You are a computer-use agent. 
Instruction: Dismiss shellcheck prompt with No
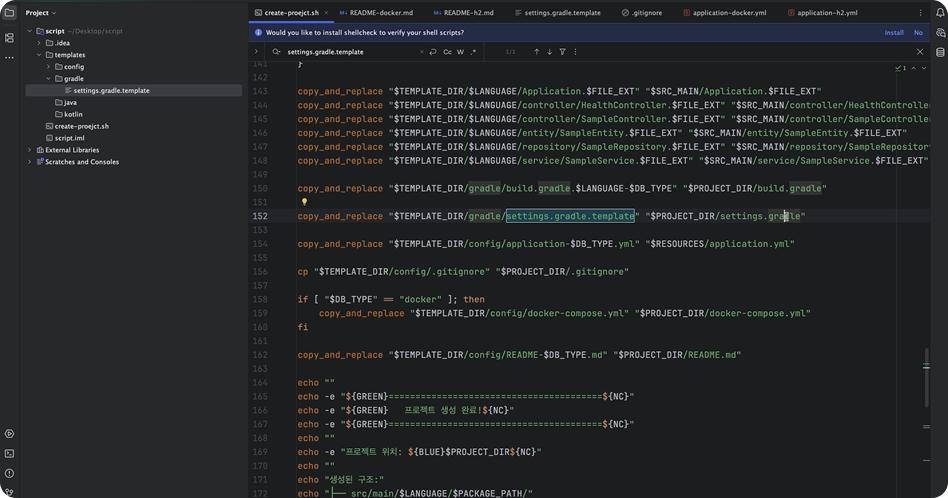pos(918,32)
